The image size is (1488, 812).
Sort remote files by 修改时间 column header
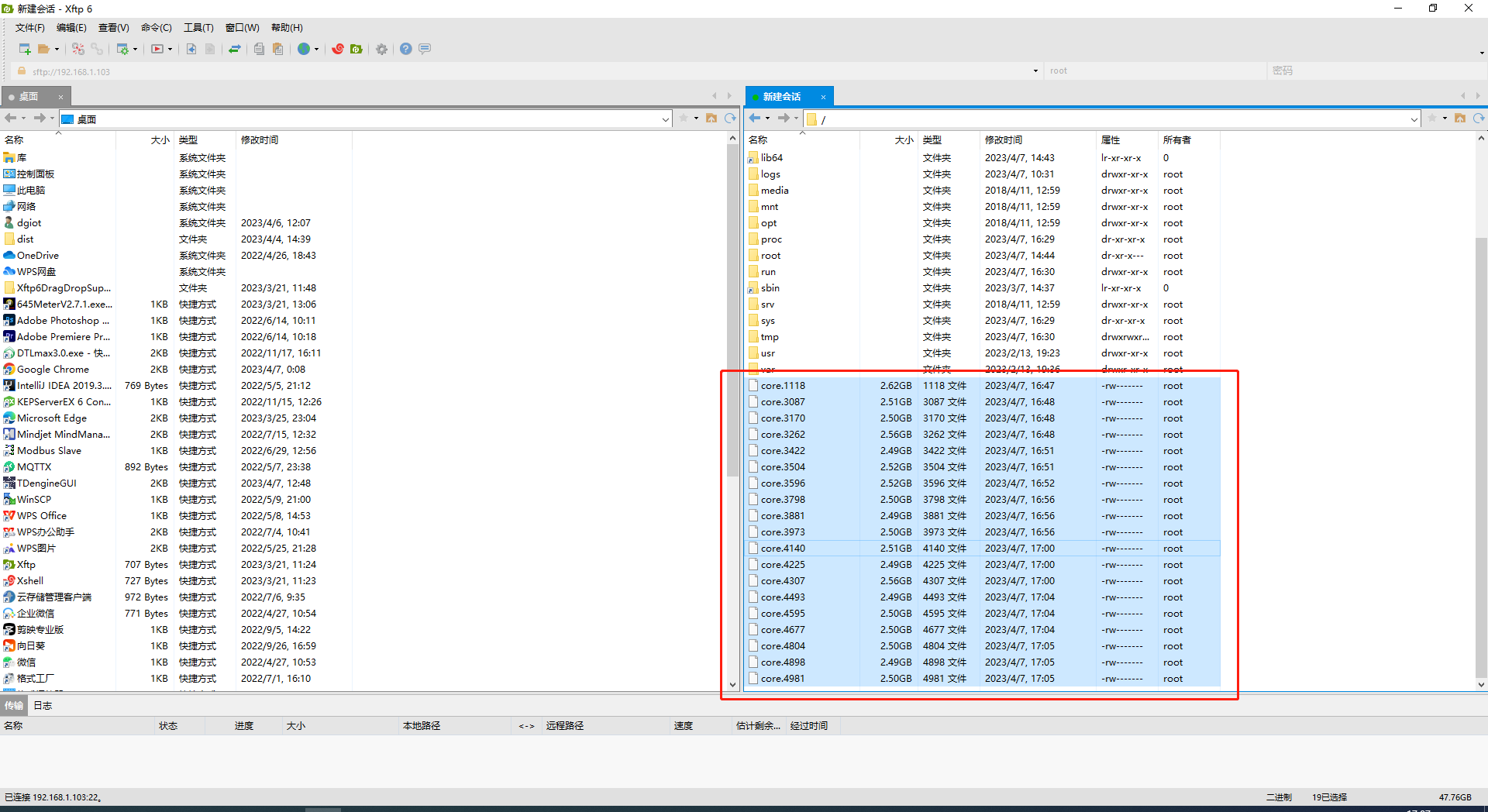coord(1003,140)
